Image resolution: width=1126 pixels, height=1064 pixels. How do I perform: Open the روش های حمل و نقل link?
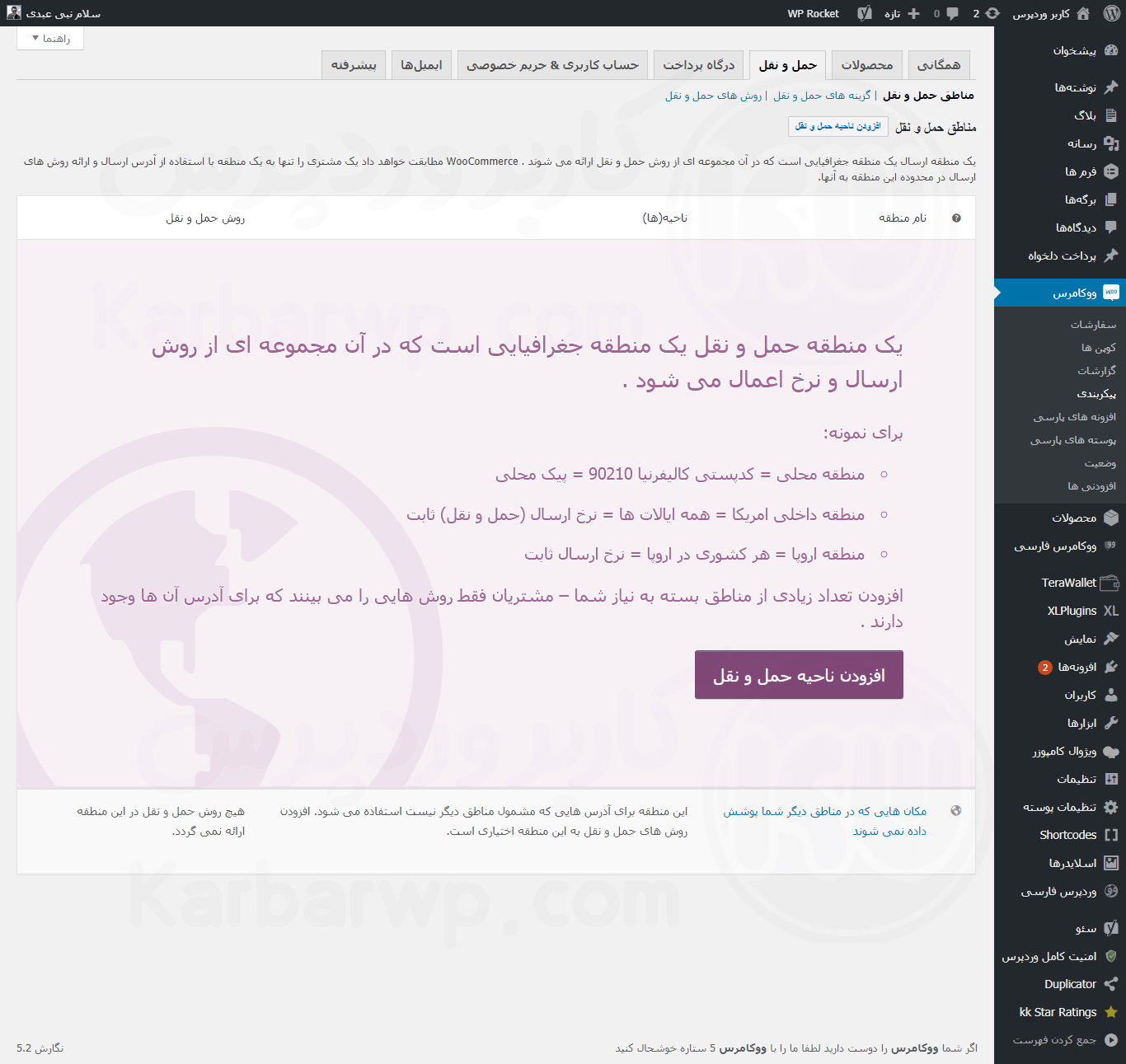tap(714, 96)
